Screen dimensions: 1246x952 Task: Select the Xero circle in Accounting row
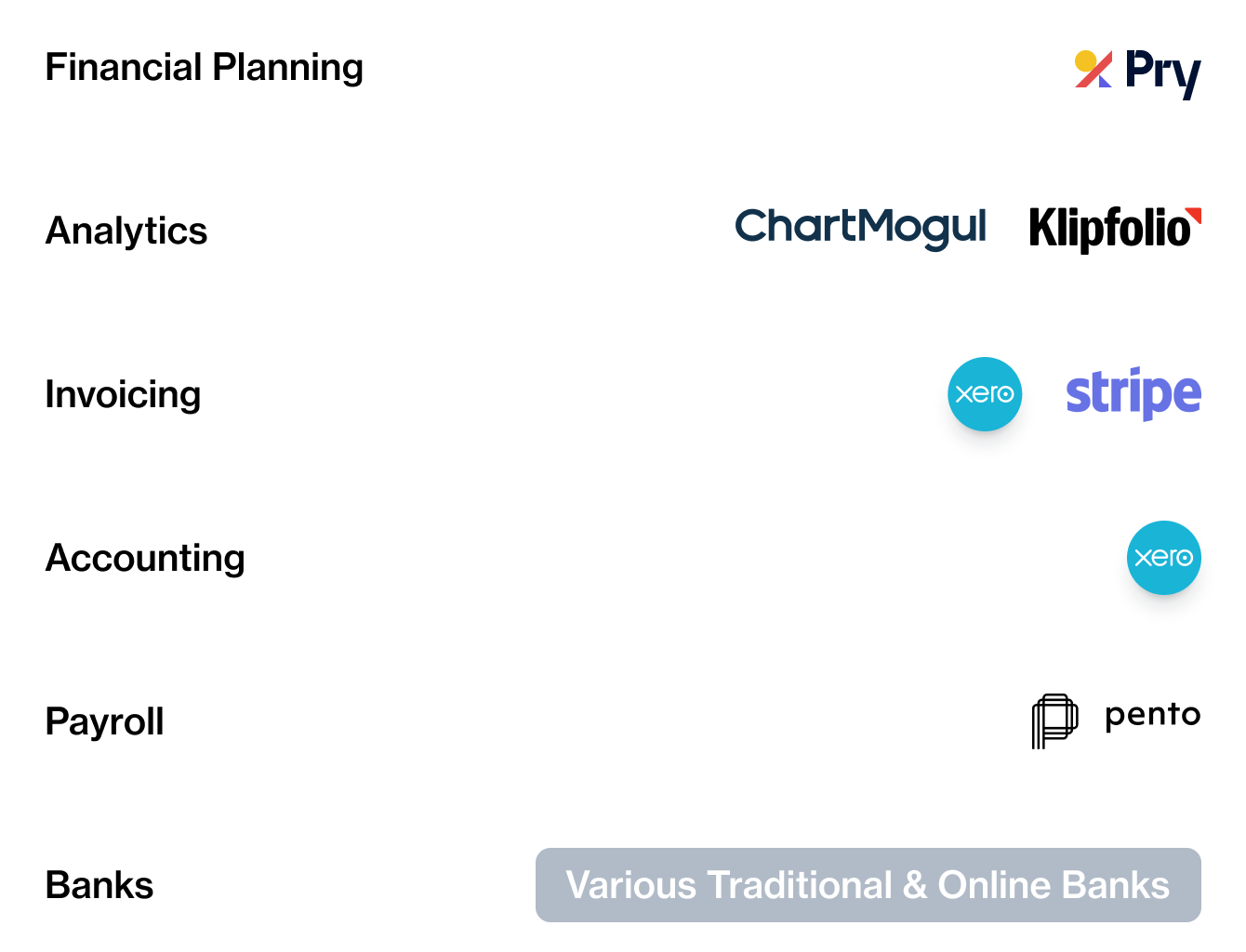point(1164,558)
